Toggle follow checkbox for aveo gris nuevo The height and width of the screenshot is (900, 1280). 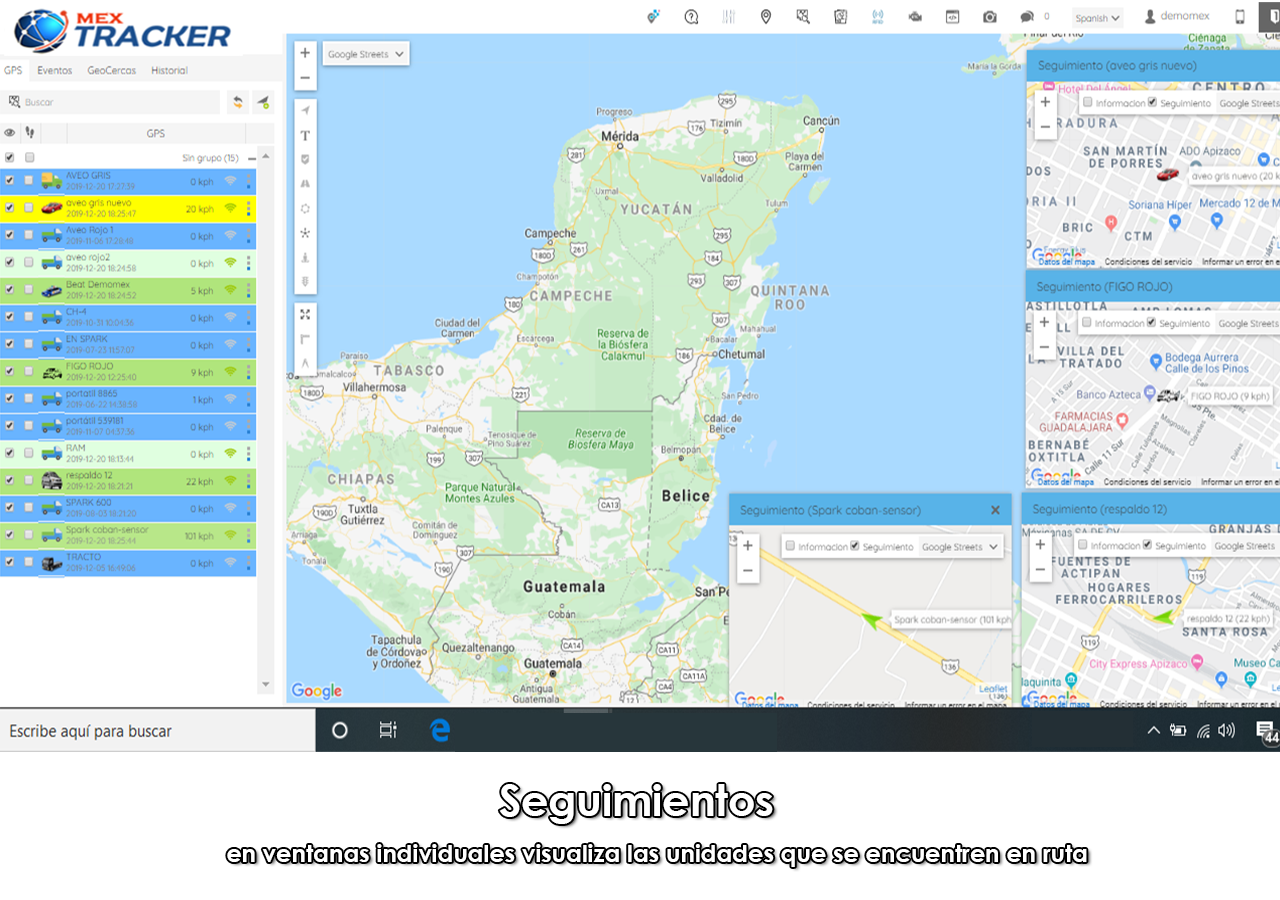point(29,208)
